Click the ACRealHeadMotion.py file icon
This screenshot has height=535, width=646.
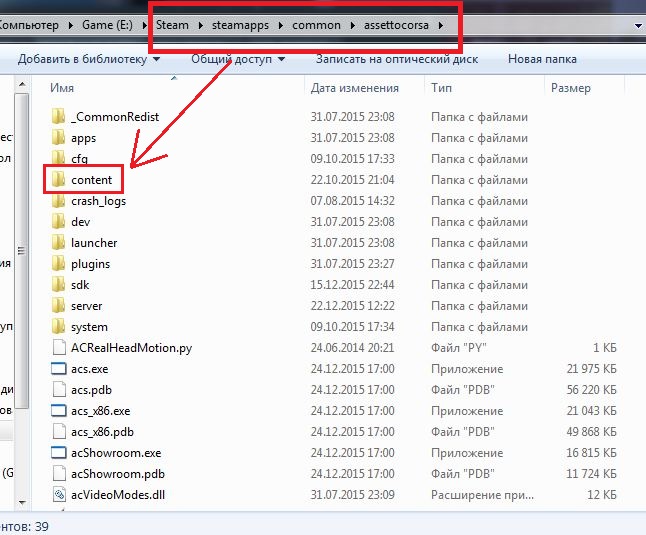(59, 348)
